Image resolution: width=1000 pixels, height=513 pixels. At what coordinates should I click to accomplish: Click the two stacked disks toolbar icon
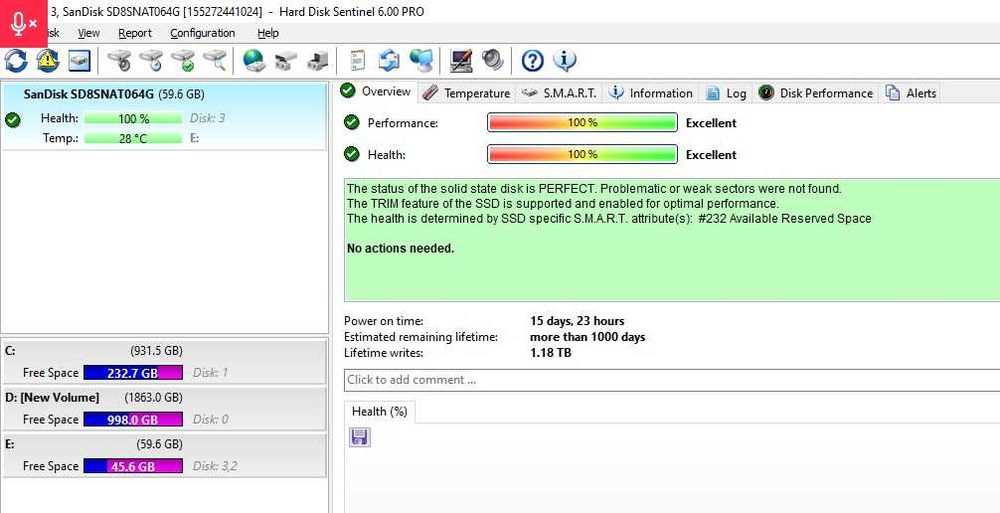(x=286, y=61)
